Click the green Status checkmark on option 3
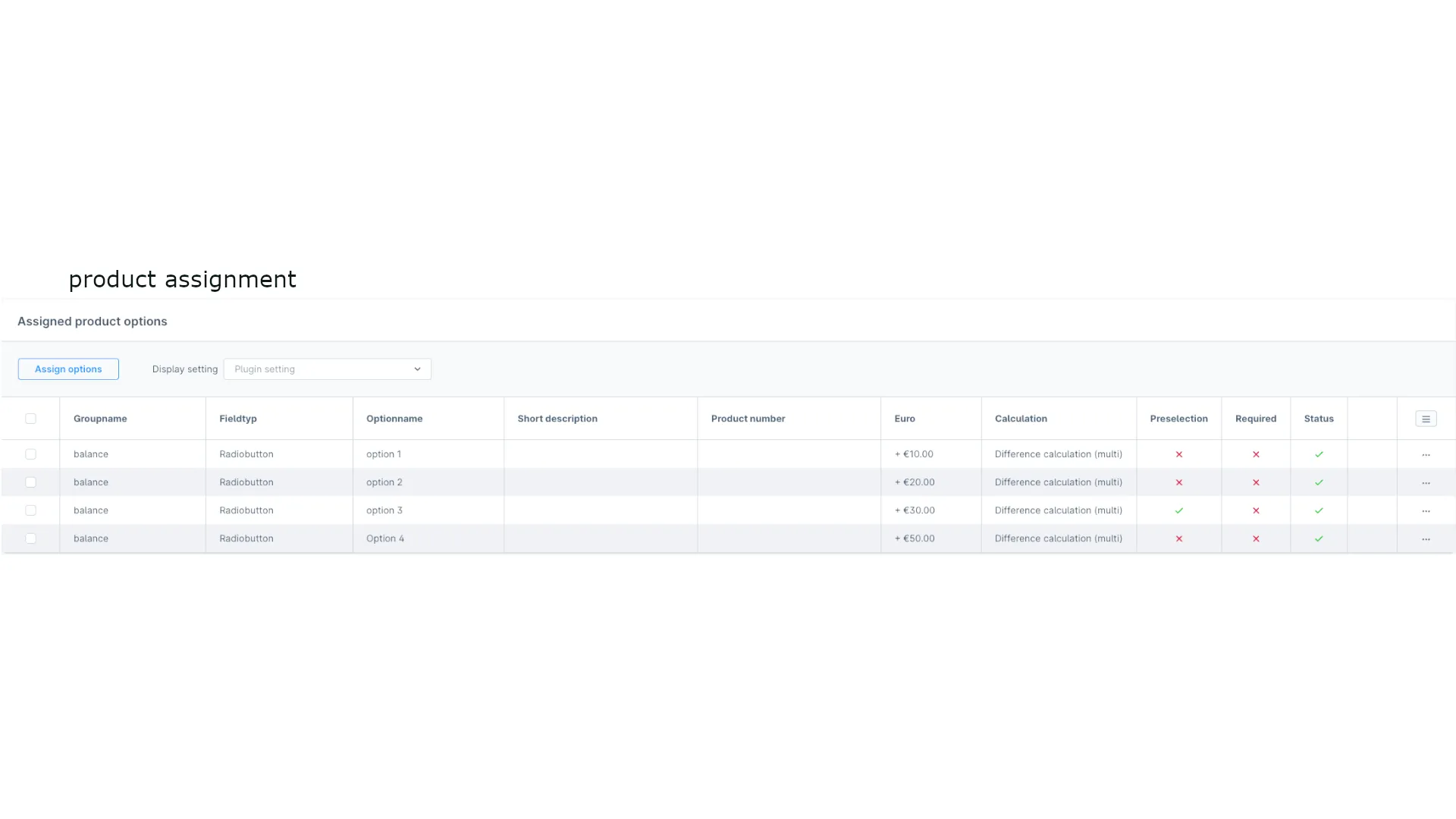Screen dimensions: 1456x819 coord(1319,510)
